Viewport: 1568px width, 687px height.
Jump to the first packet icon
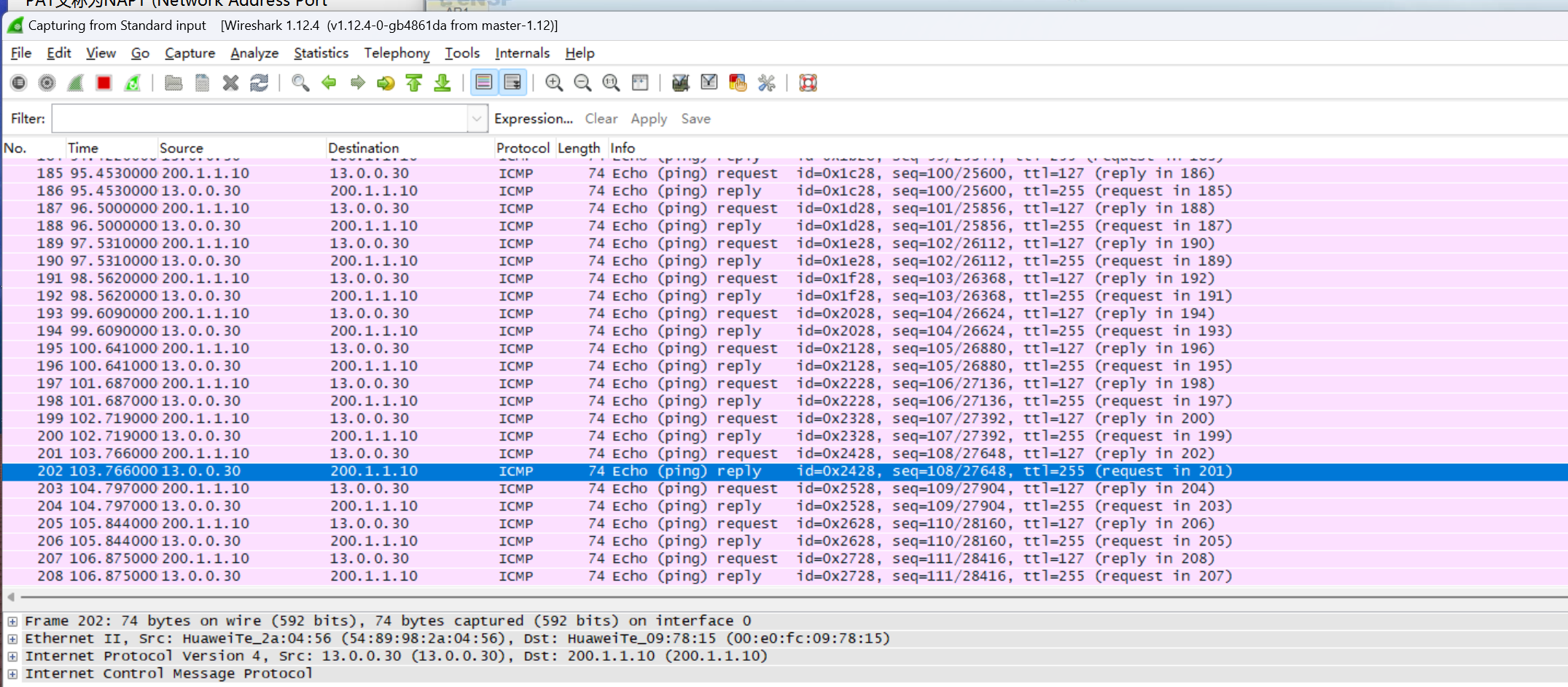414,83
